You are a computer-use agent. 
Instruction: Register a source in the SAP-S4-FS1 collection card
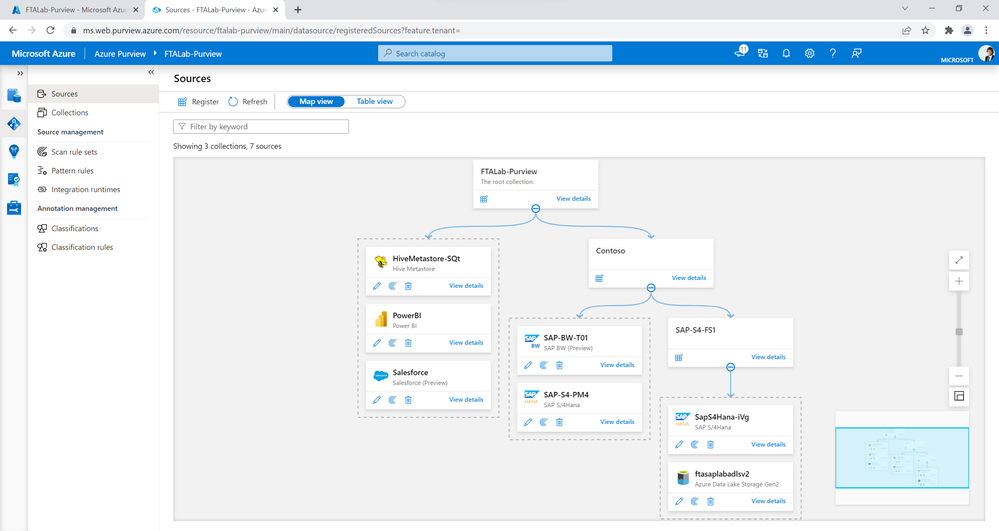point(679,358)
